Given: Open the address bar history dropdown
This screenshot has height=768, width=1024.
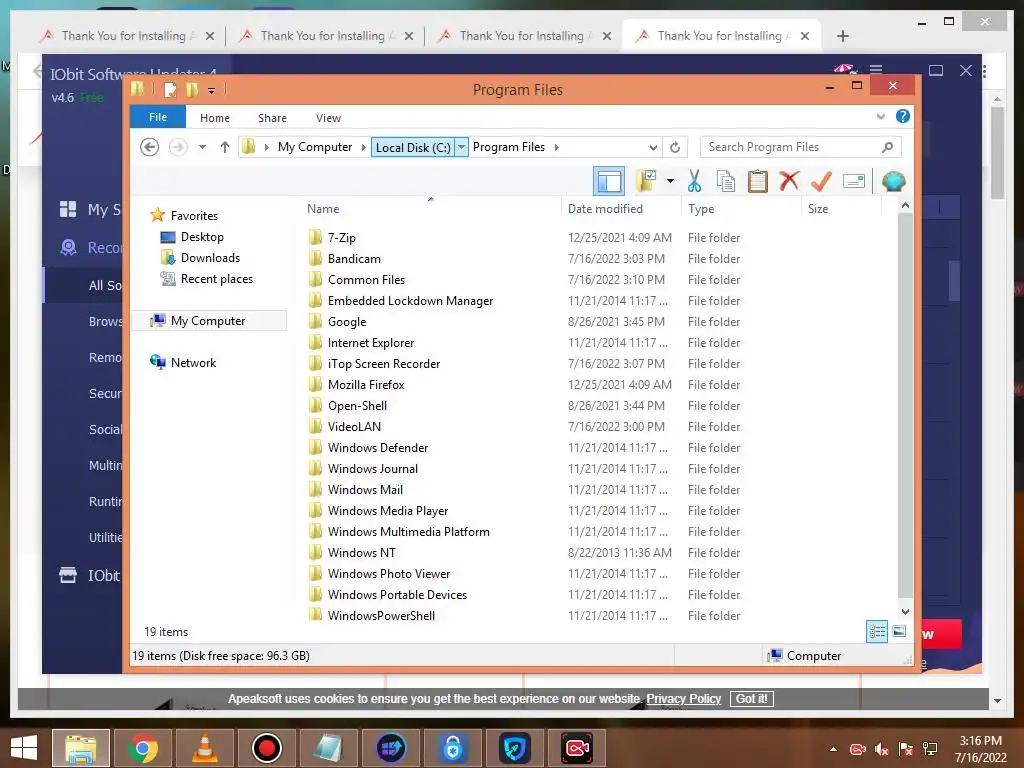Looking at the screenshot, I should [x=653, y=147].
